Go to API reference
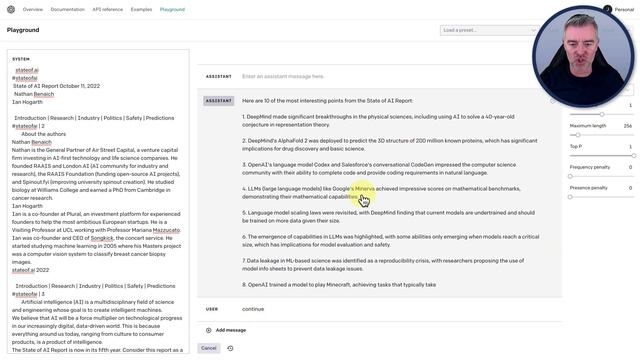The height and width of the screenshot is (360, 640). pyautogui.click(x=108, y=9)
